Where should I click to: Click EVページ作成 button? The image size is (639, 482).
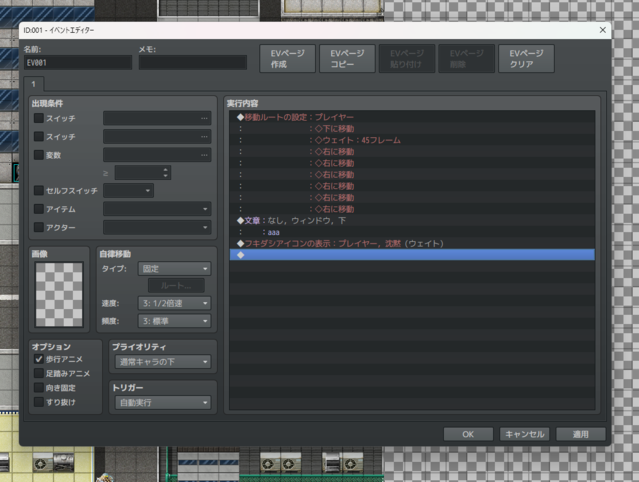point(287,59)
